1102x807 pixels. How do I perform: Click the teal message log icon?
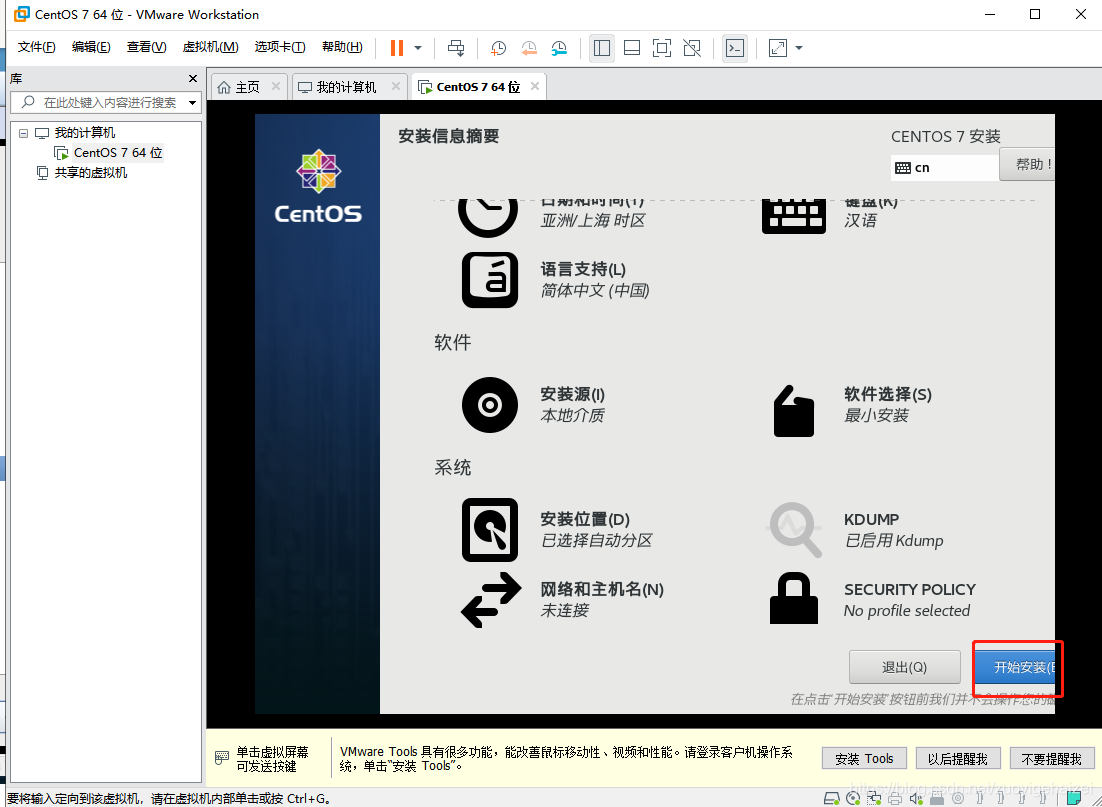tap(1074, 798)
